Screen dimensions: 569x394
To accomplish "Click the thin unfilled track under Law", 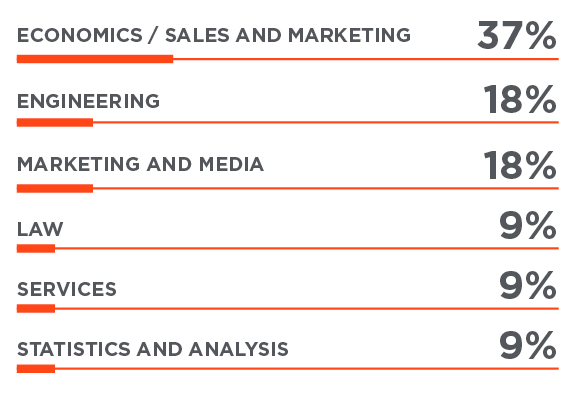I will tap(307, 249).
